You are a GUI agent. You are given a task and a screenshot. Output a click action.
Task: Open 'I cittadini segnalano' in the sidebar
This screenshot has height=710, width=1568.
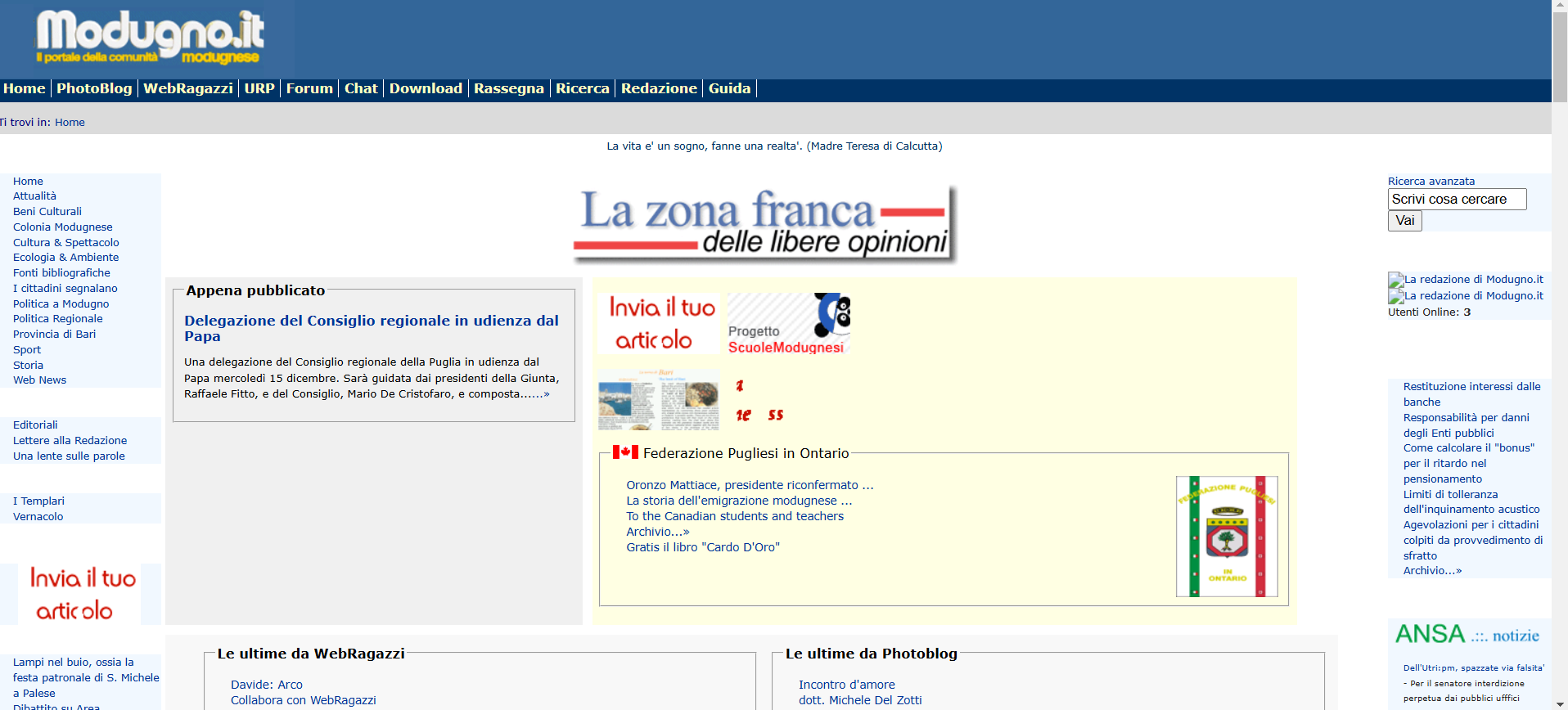point(65,289)
